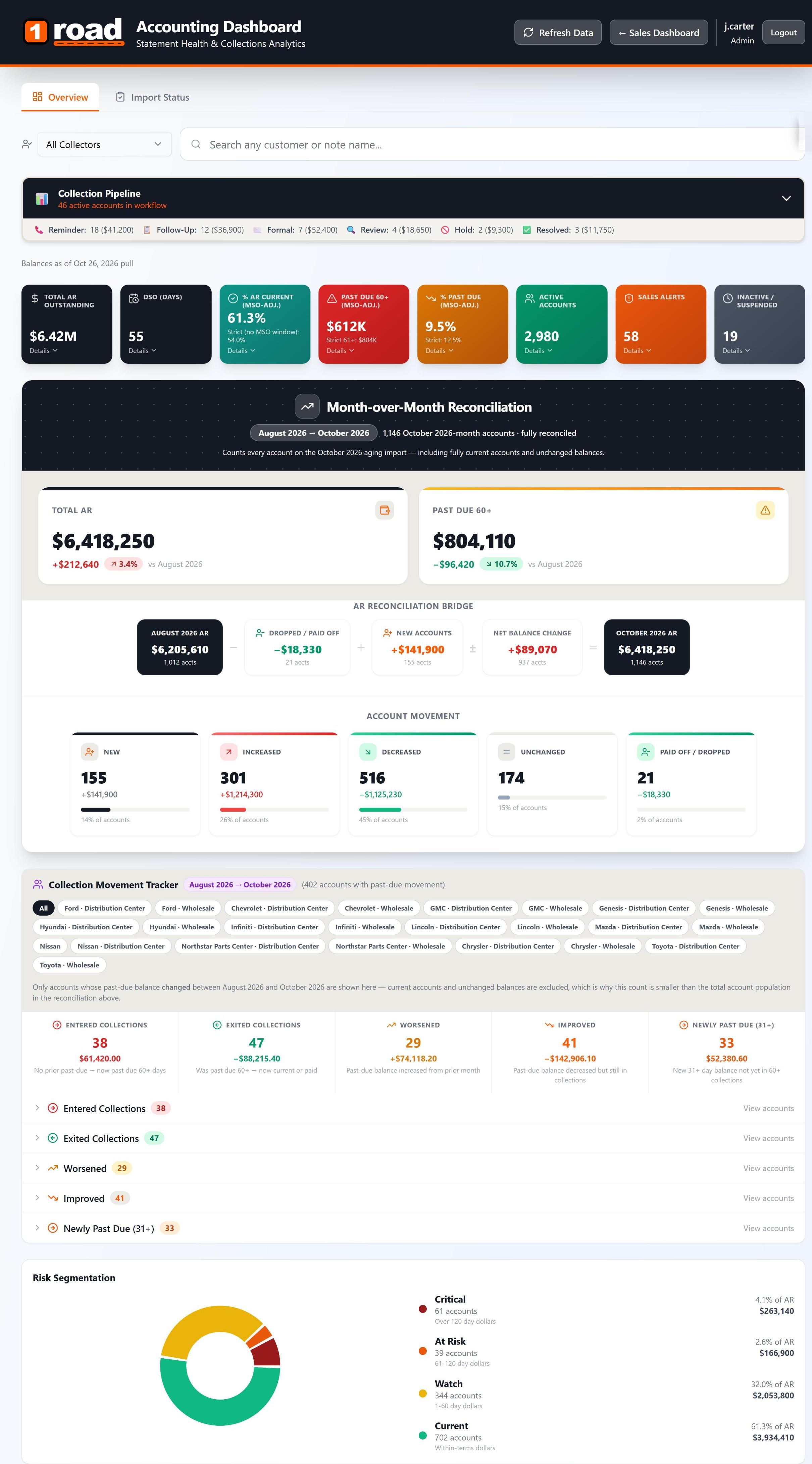The width and height of the screenshot is (812, 1464).
Task: Click the clock icon on Inactive / Suspended card
Action: point(727,298)
